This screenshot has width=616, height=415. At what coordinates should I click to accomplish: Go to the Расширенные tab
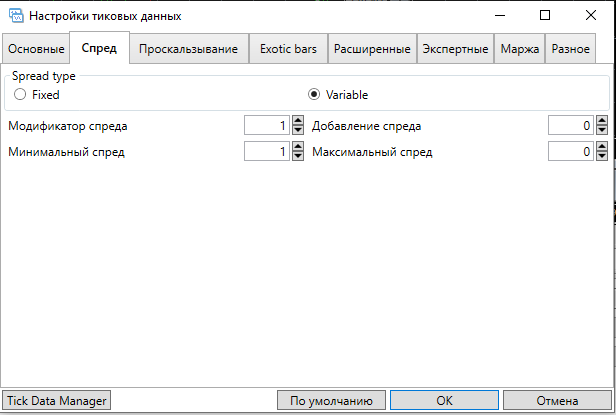point(372,49)
